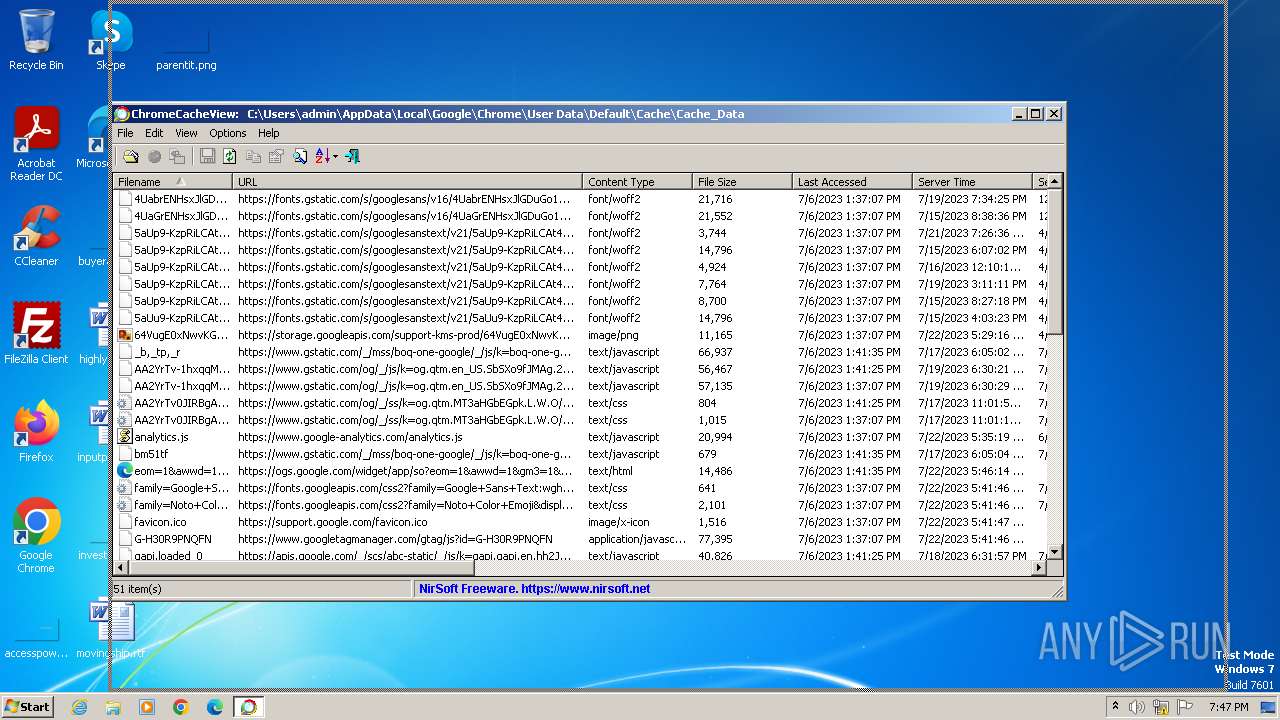Open the Chrome taskbar icon
Image resolution: width=1280 pixels, height=720 pixels.
coord(181,707)
